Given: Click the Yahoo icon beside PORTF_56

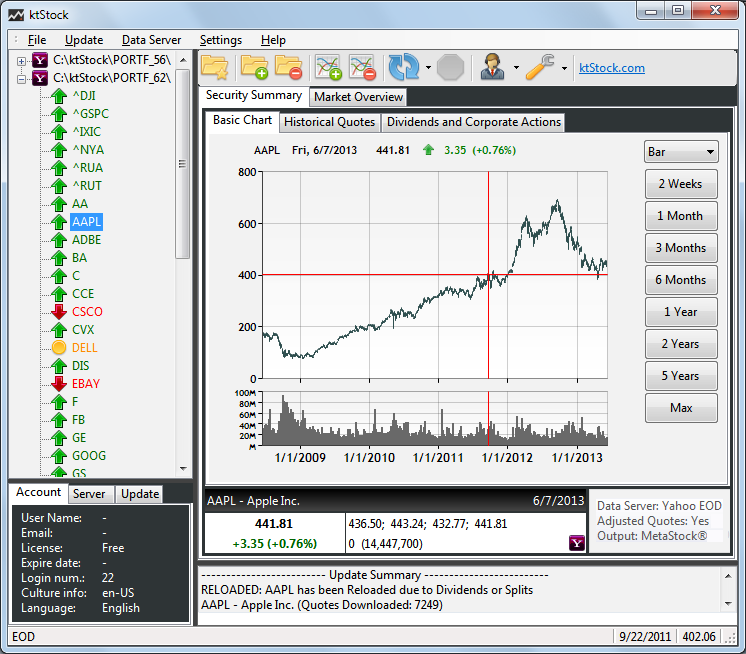Looking at the screenshot, I should coord(40,60).
